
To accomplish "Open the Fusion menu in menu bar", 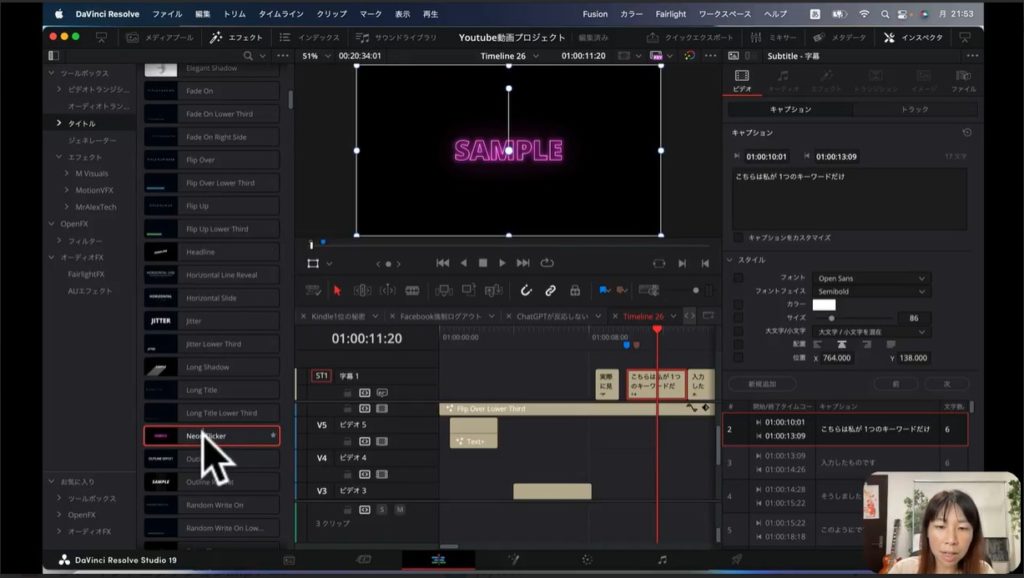I will pos(594,14).
